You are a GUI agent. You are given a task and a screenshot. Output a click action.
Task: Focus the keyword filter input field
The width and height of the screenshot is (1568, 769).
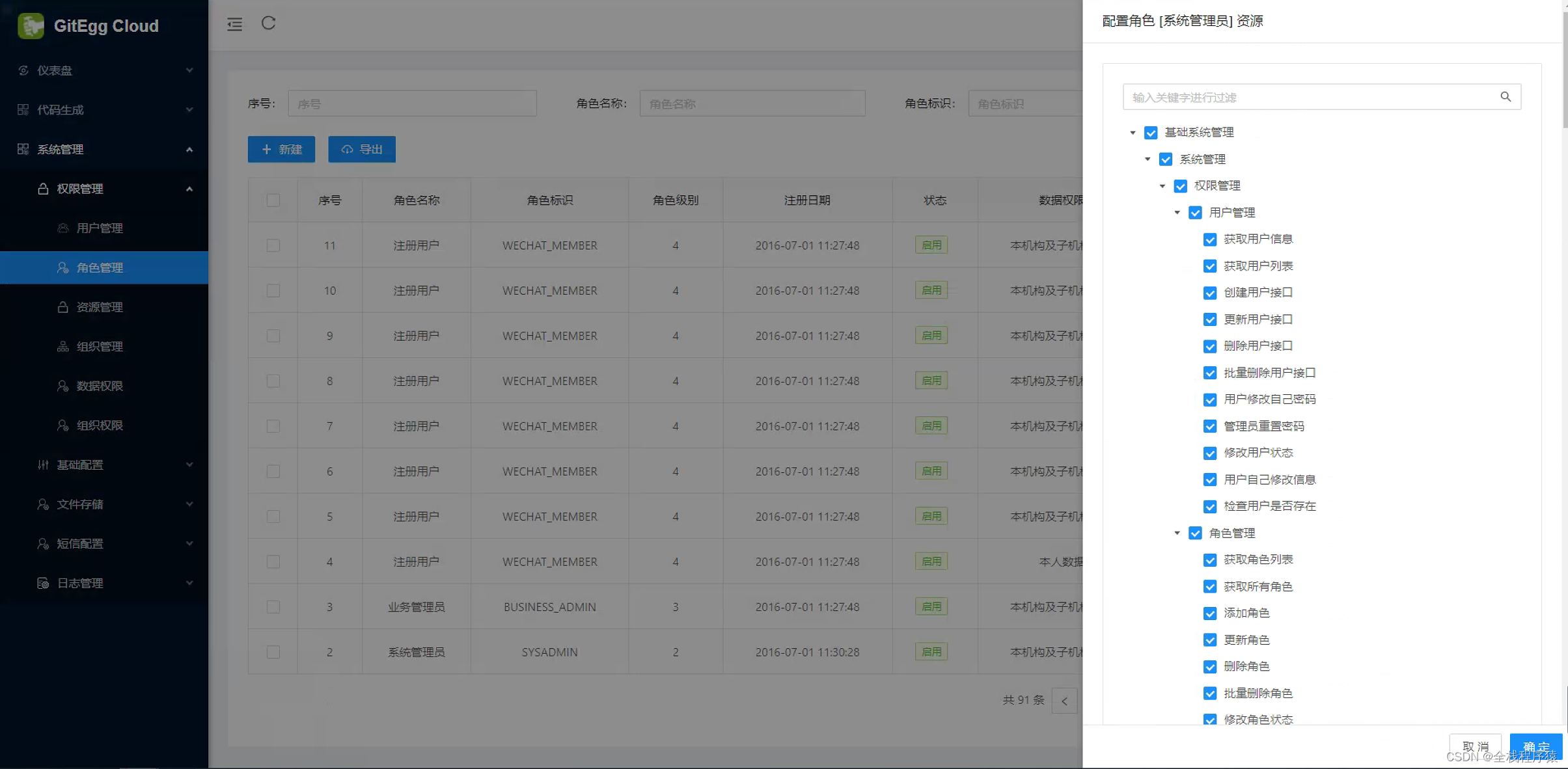click(x=1308, y=98)
